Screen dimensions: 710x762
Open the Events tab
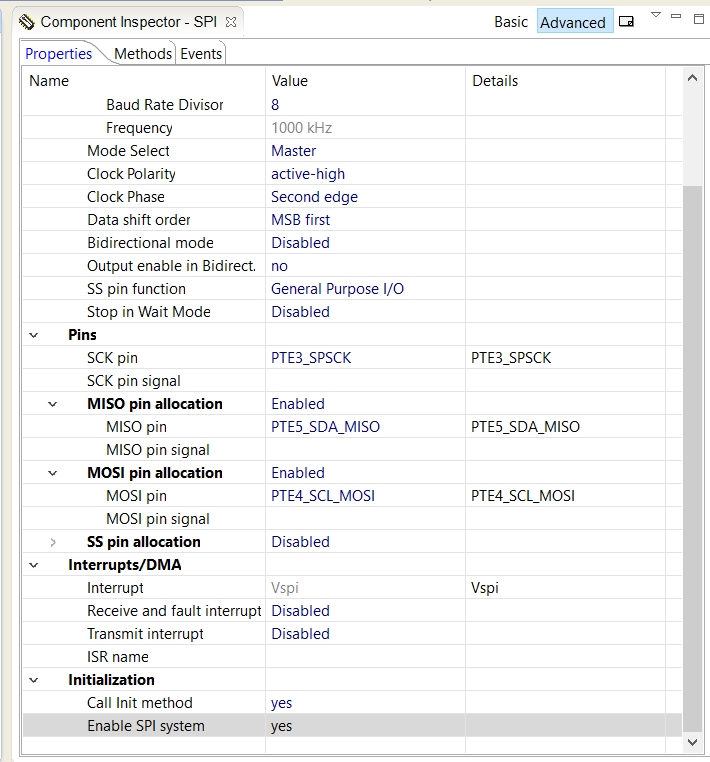(201, 53)
